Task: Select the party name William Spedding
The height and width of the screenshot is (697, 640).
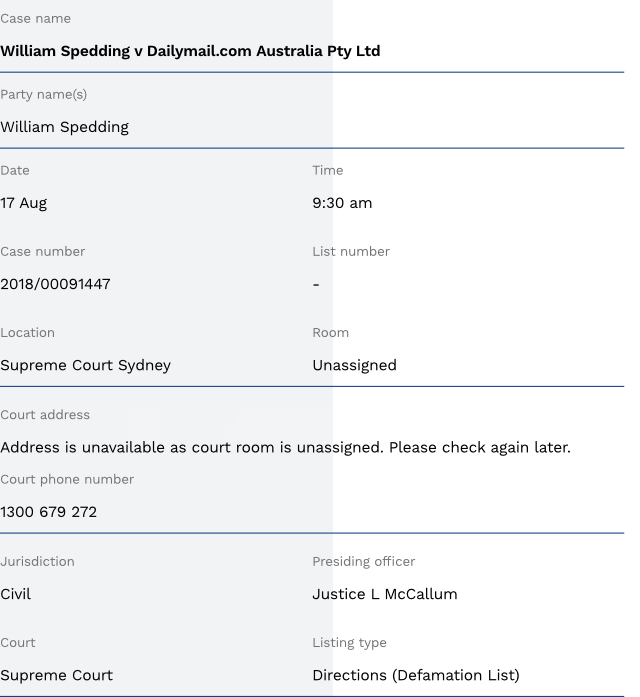Action: [64, 127]
